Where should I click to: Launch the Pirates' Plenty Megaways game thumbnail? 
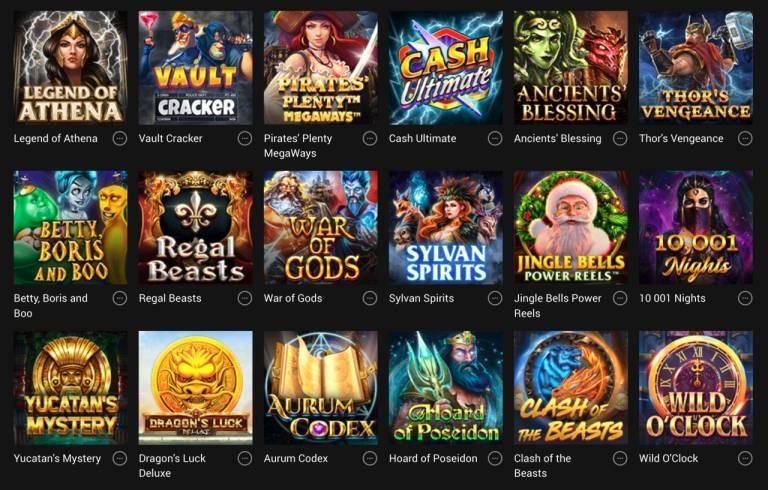(321, 68)
